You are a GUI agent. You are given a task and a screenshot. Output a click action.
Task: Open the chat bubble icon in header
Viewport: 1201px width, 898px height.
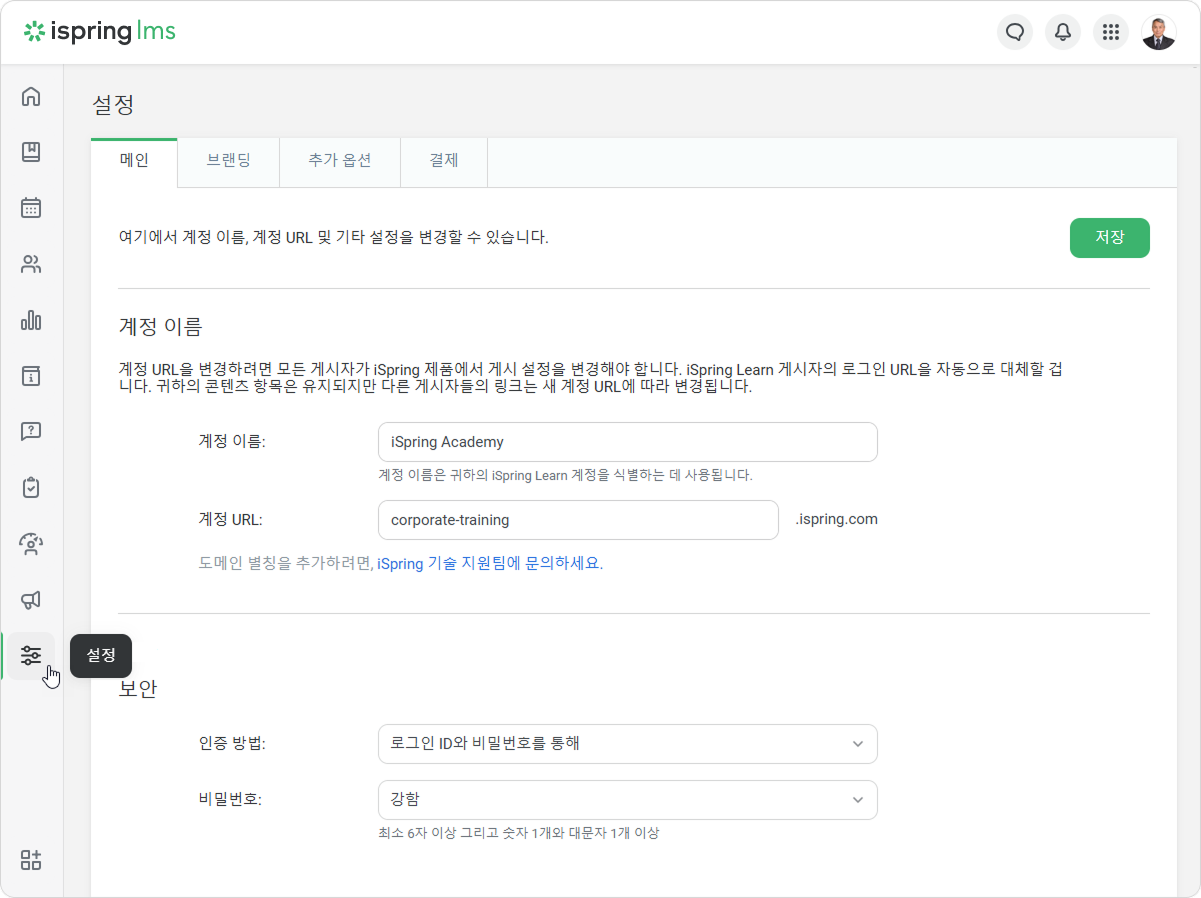click(1015, 32)
